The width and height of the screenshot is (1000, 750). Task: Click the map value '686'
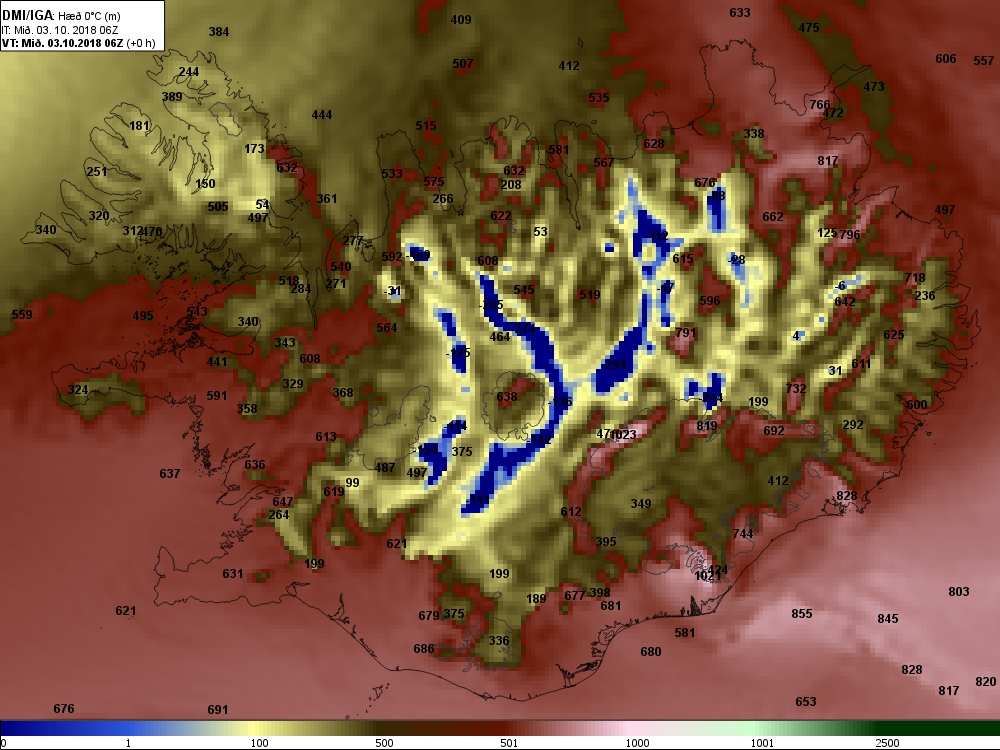click(423, 649)
